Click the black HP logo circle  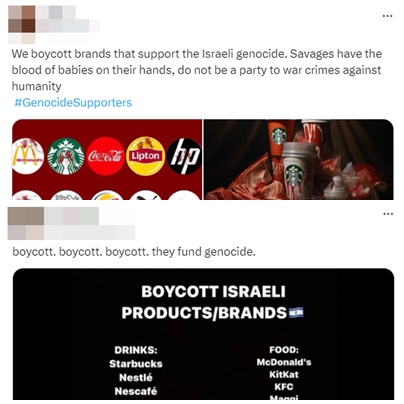pyautogui.click(x=184, y=156)
